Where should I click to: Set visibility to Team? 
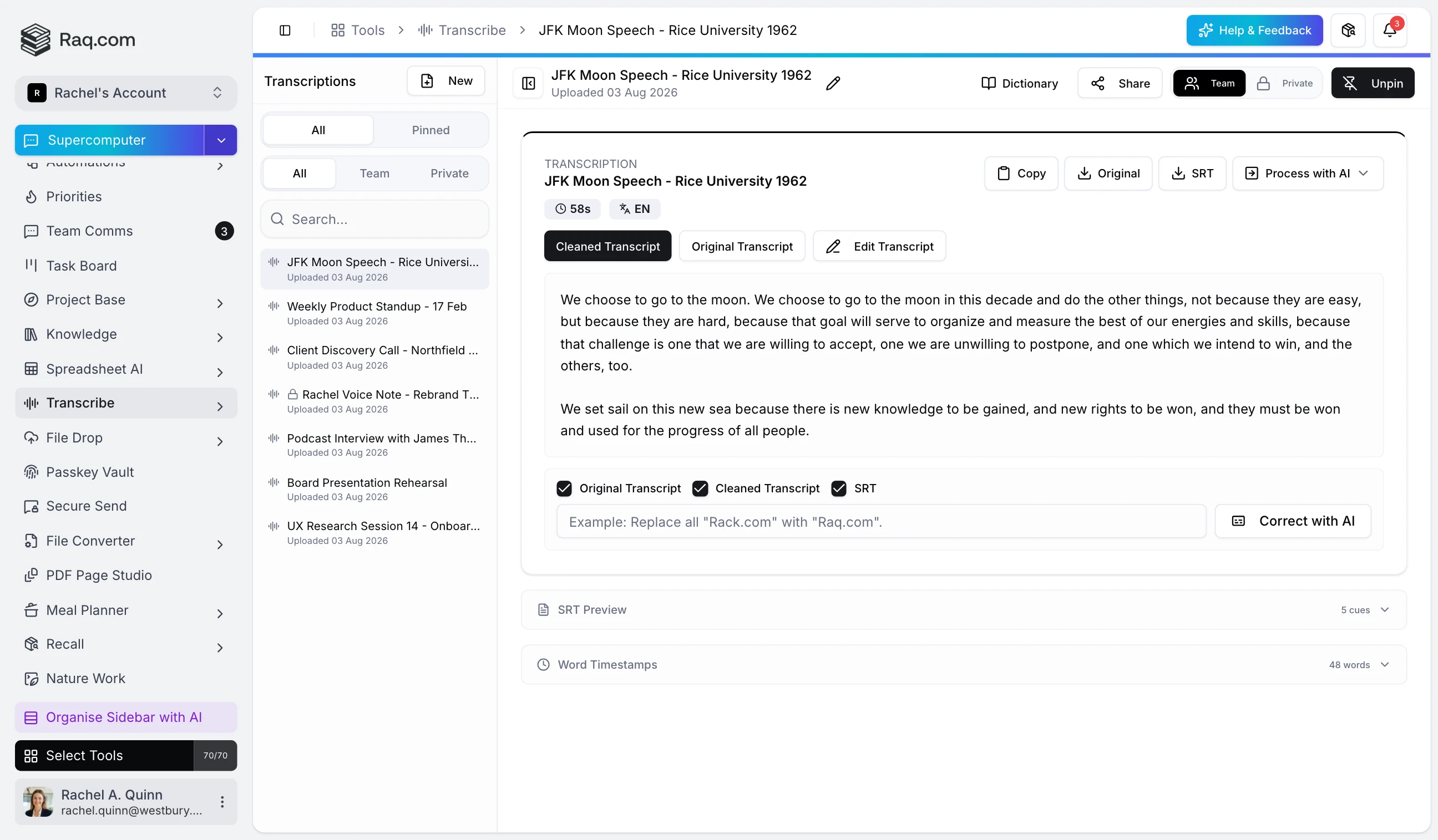tap(1209, 83)
